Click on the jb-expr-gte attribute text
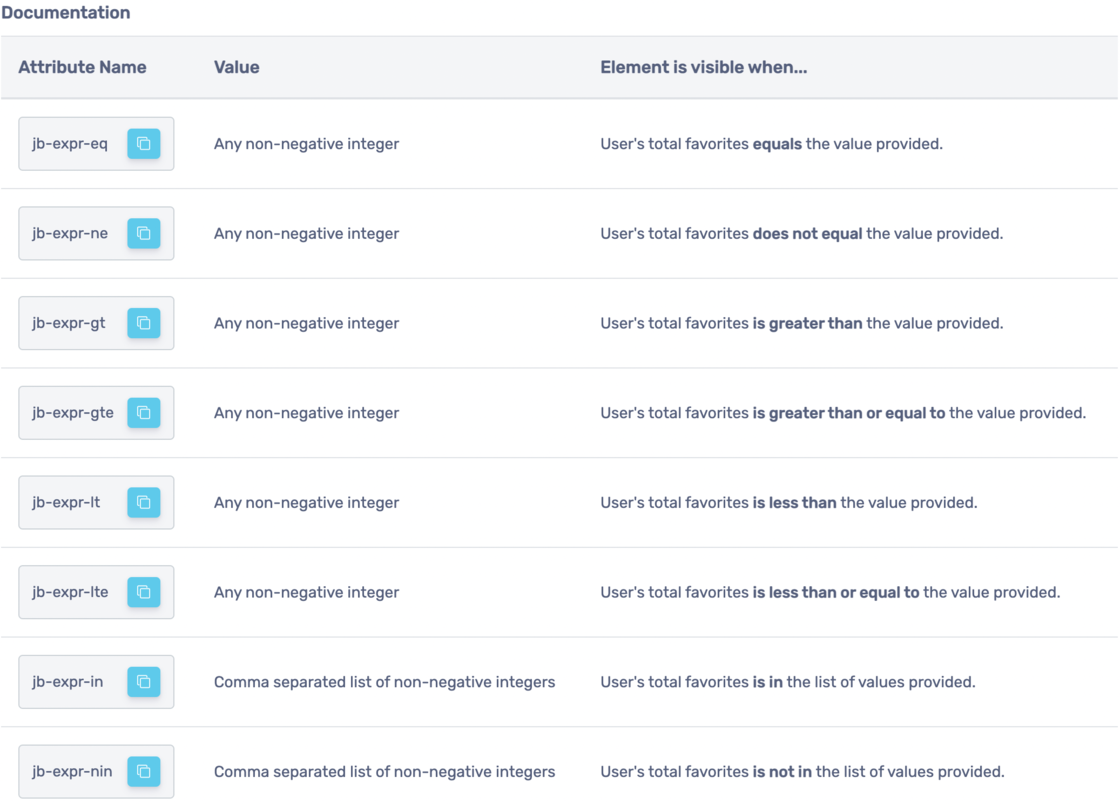Screen dimensions: 1120x804 point(73,413)
